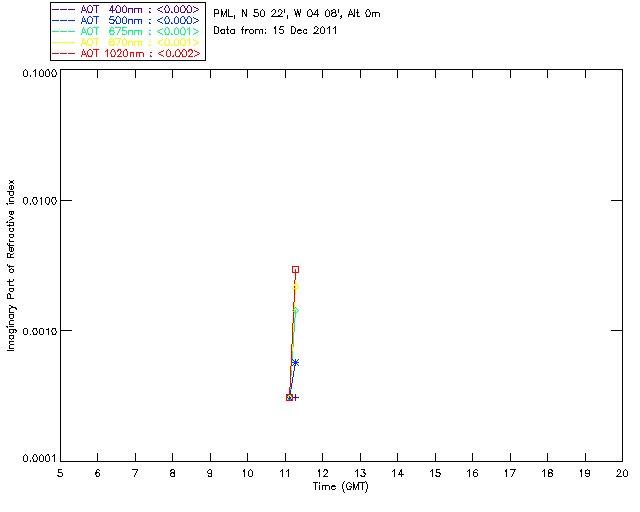Click the AOT 870nm legend entry
The width and height of the screenshot is (640, 512).
coord(126,42)
